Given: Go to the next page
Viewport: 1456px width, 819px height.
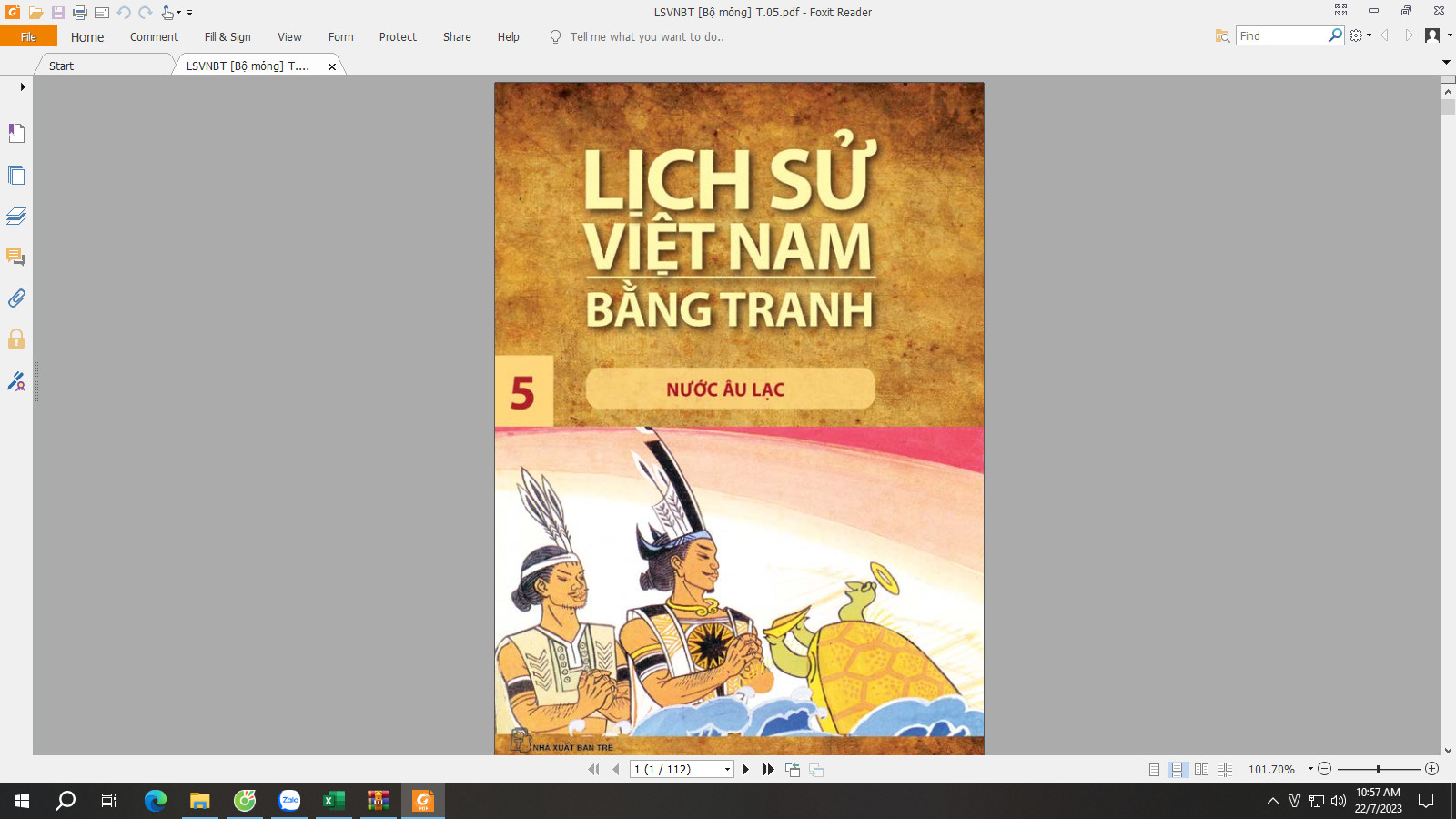Looking at the screenshot, I should tap(745, 770).
